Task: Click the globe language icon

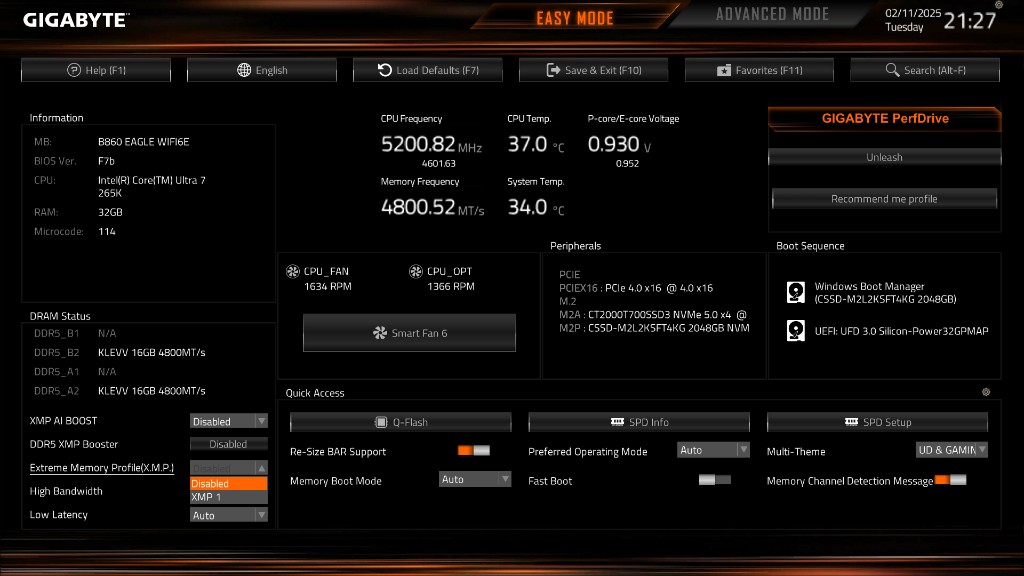Action: pos(244,70)
